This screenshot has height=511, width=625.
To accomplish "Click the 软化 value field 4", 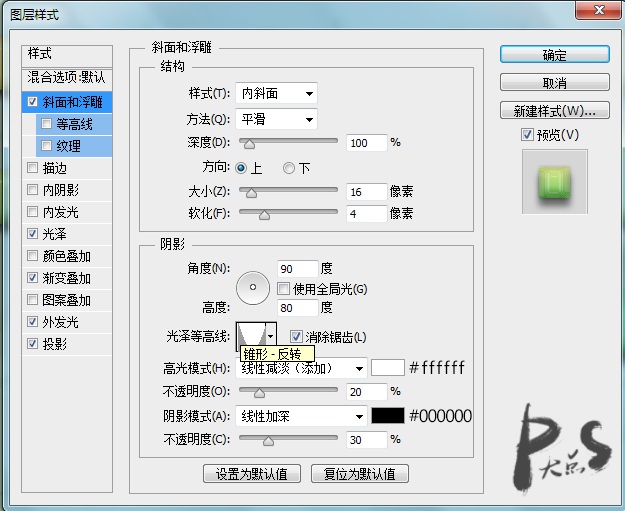I will point(367,214).
